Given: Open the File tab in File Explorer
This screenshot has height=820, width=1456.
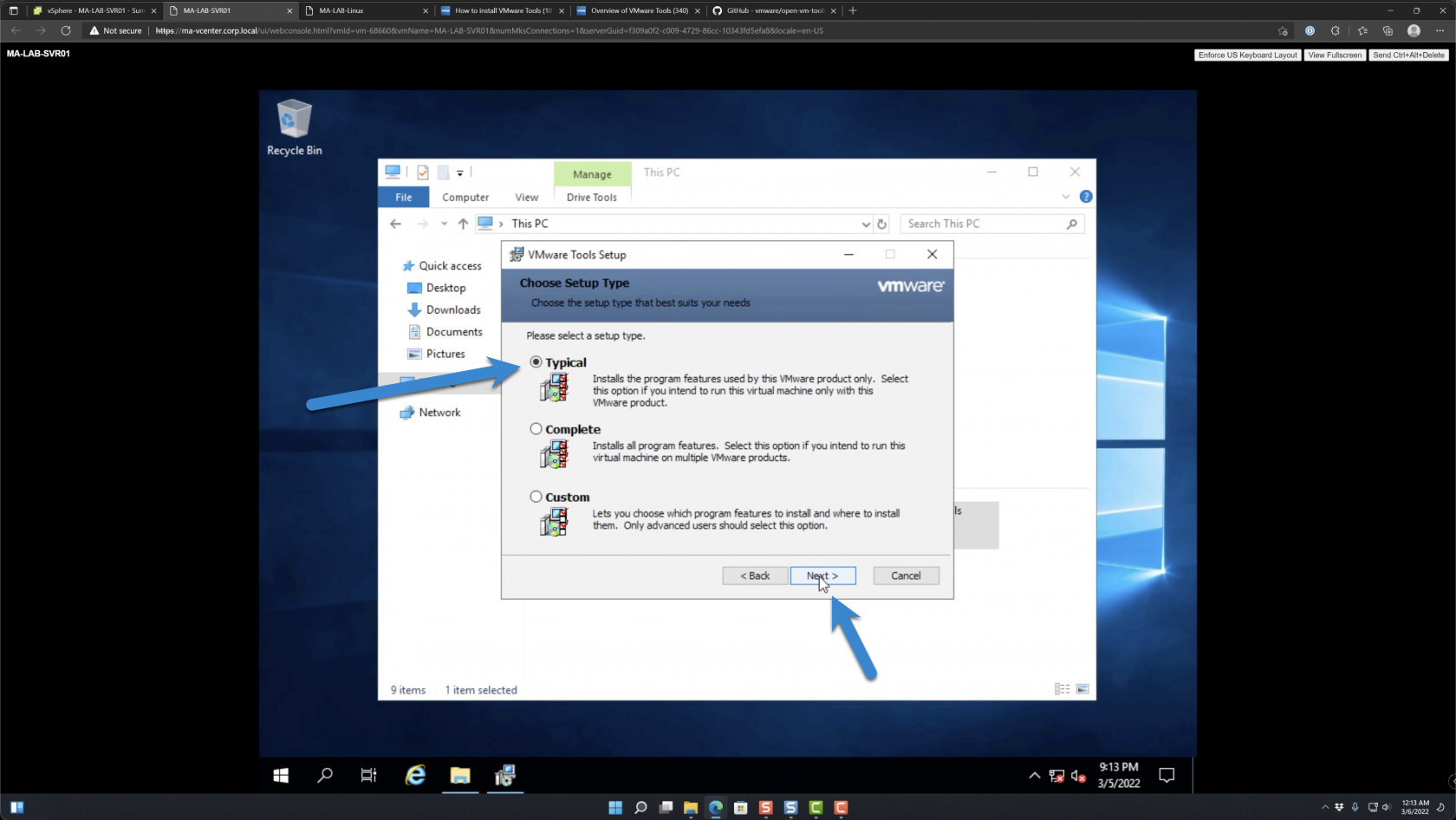Looking at the screenshot, I should pyautogui.click(x=404, y=198).
